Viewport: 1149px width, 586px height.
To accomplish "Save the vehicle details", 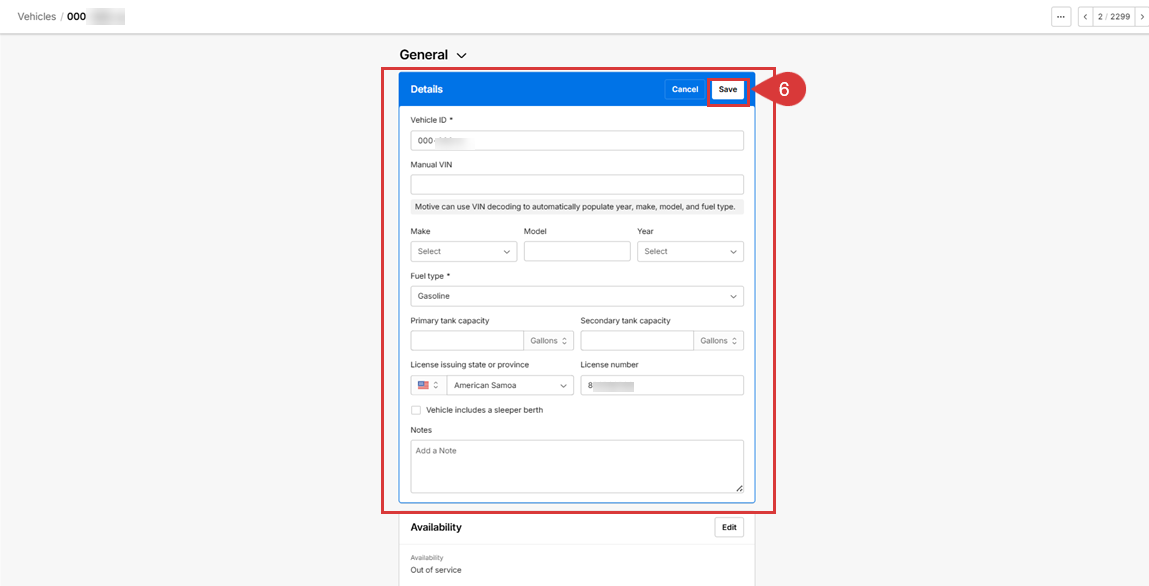I will [728, 89].
